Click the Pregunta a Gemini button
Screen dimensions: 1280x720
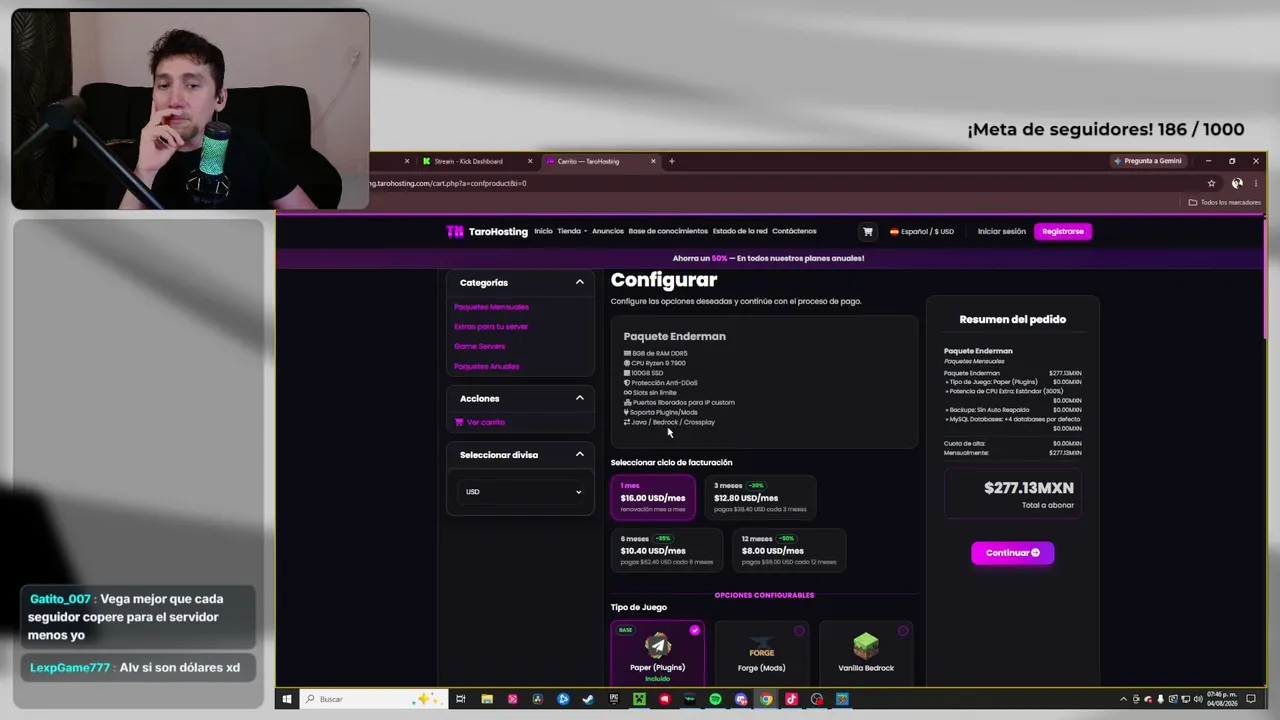point(1148,161)
